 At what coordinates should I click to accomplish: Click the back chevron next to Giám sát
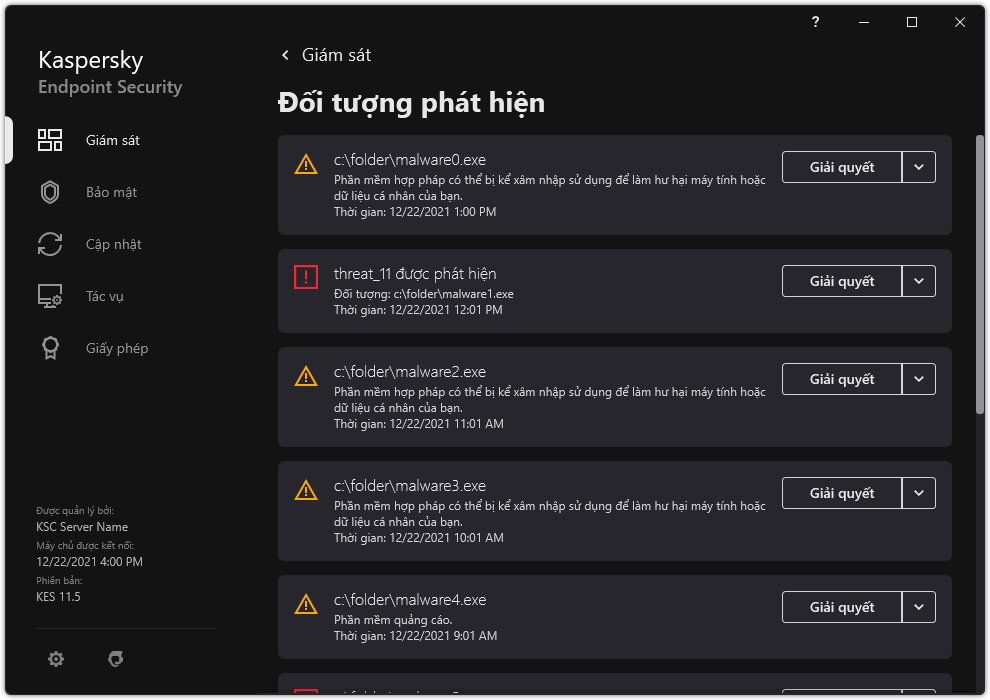(285, 55)
